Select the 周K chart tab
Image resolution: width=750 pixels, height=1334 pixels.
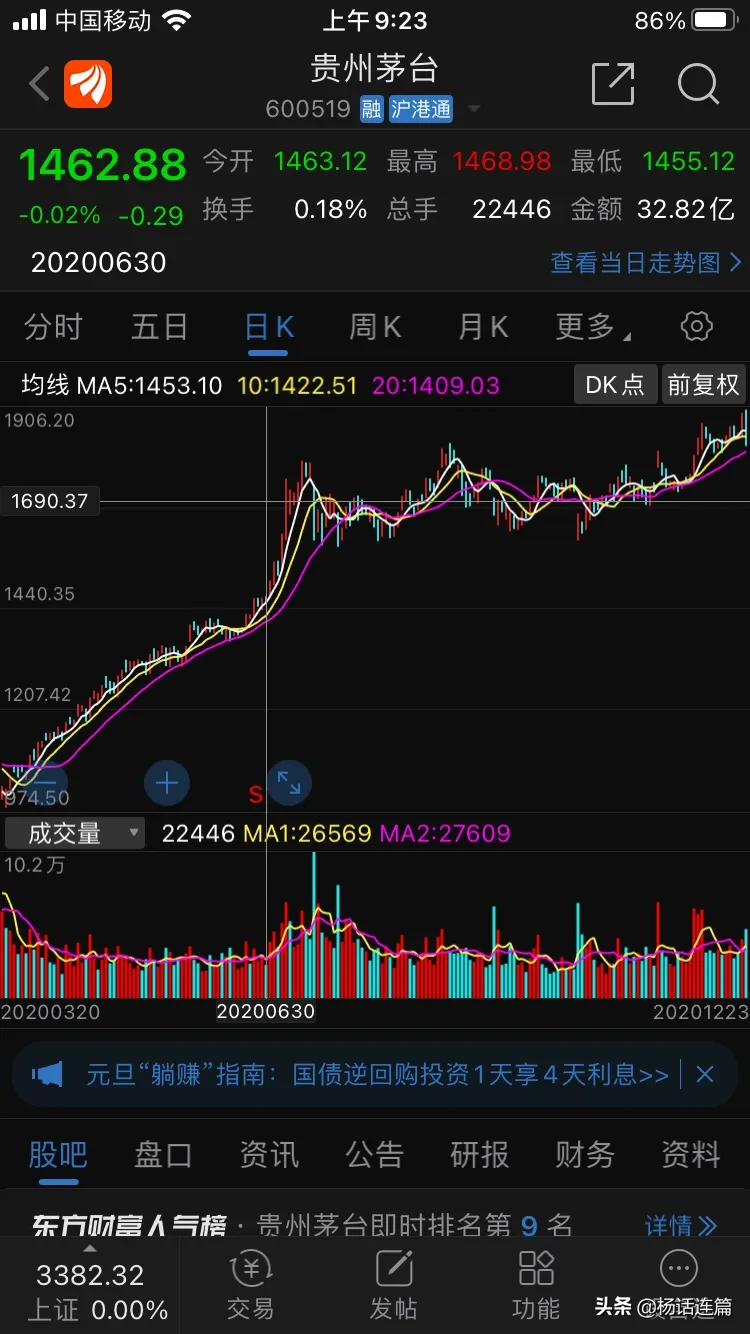(x=375, y=326)
